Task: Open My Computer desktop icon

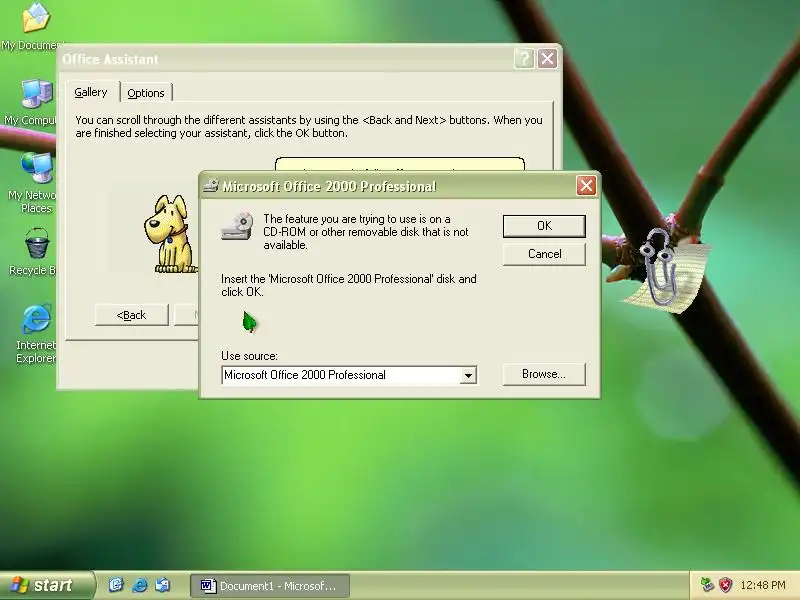Action: tap(37, 94)
